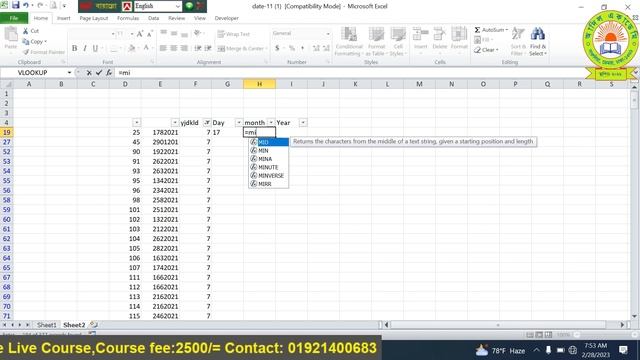Open Format as Table gallery
The image size is (640, 360).
376,41
